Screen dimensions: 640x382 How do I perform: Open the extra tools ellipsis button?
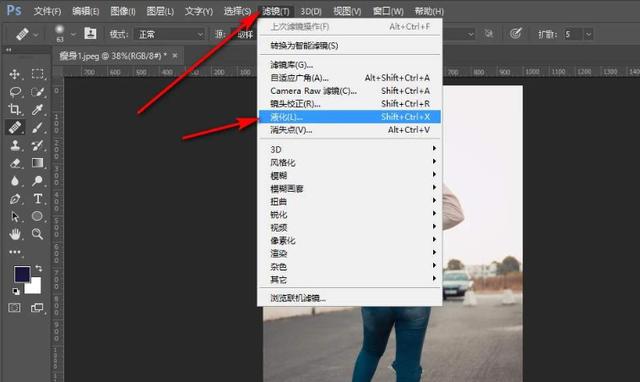tap(15, 252)
